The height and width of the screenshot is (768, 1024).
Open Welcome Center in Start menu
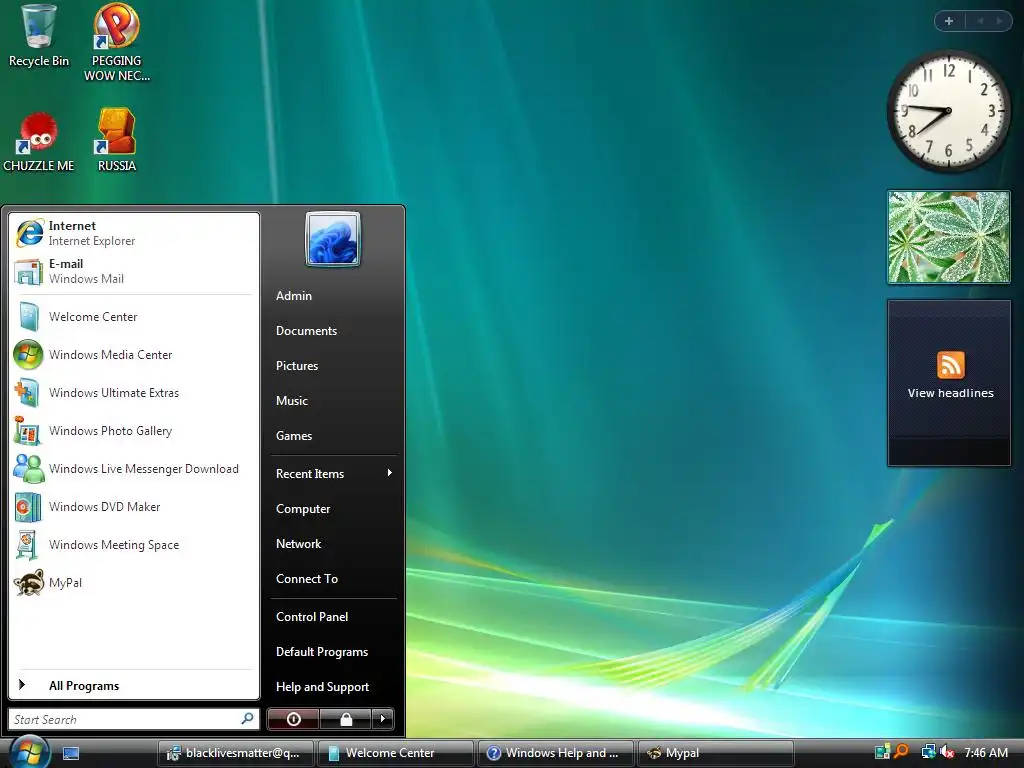click(x=133, y=317)
